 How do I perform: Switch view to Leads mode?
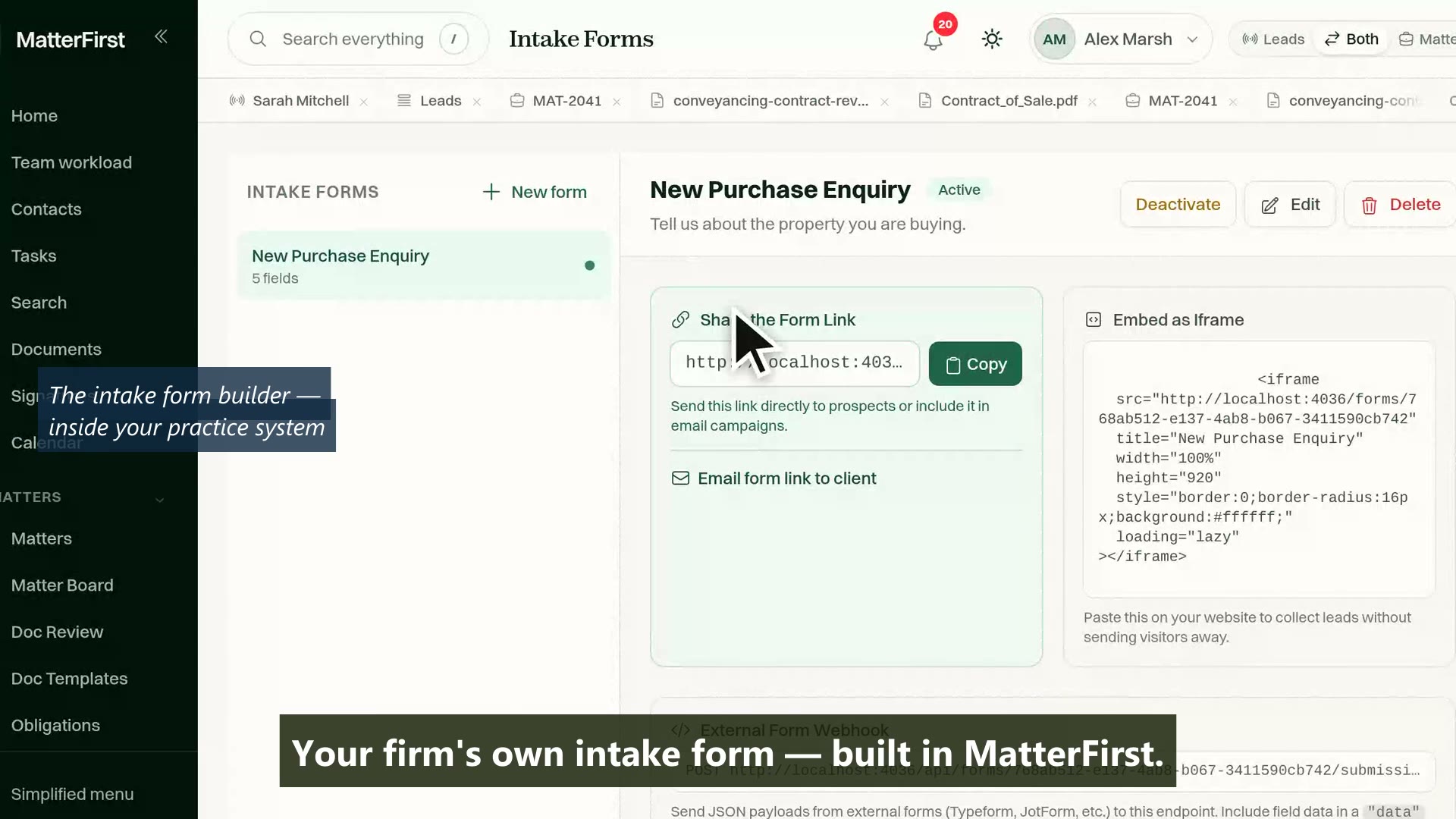[1273, 39]
